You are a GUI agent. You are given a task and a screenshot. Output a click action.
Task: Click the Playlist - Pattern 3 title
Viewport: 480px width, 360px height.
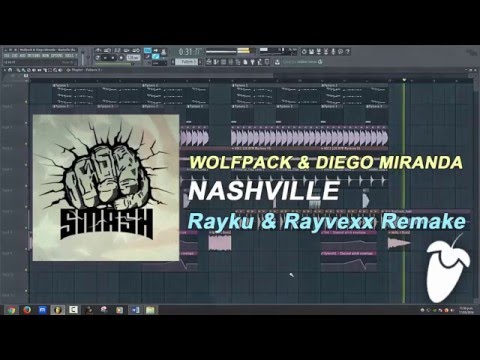pos(86,70)
